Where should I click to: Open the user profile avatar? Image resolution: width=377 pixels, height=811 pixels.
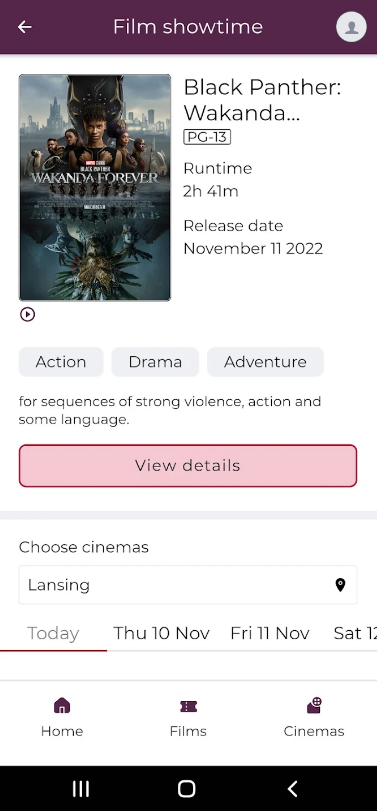pos(351,26)
